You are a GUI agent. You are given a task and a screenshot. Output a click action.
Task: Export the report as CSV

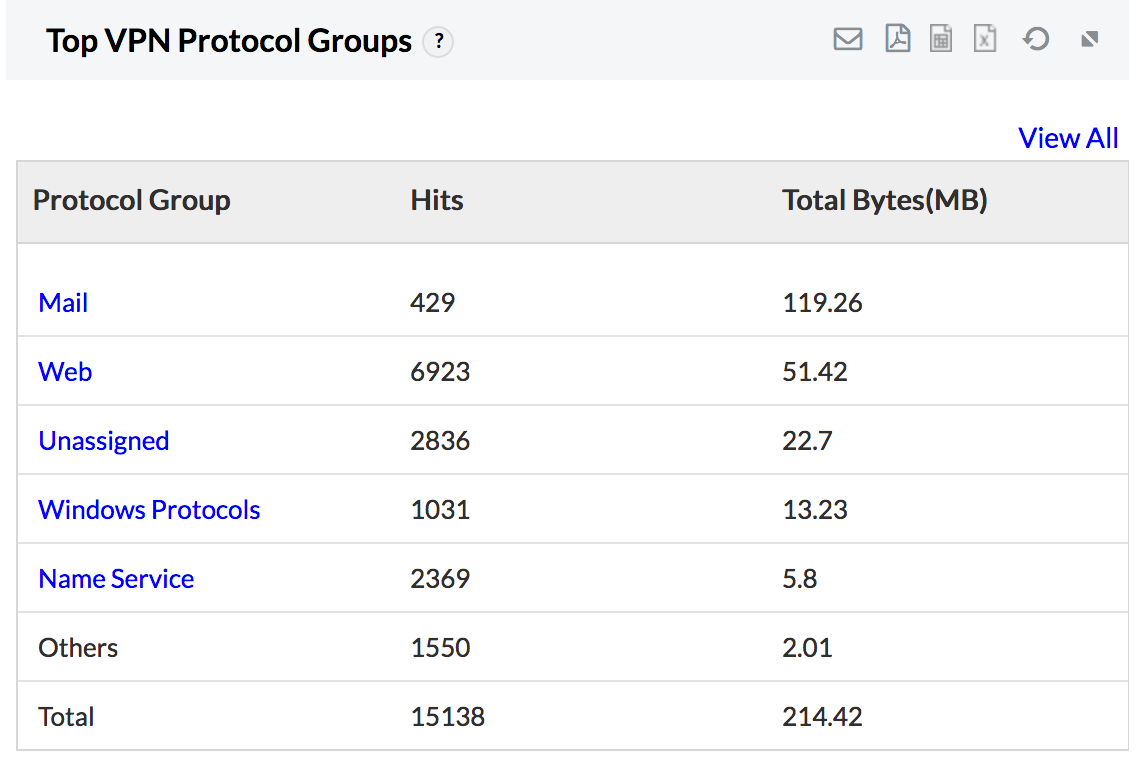(941, 39)
